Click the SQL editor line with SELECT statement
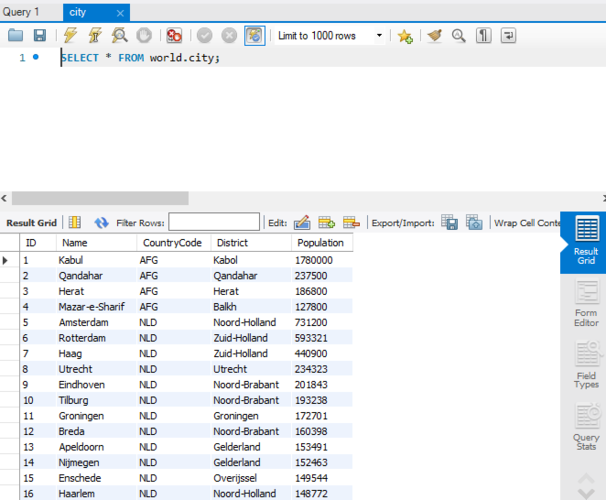 [140, 58]
